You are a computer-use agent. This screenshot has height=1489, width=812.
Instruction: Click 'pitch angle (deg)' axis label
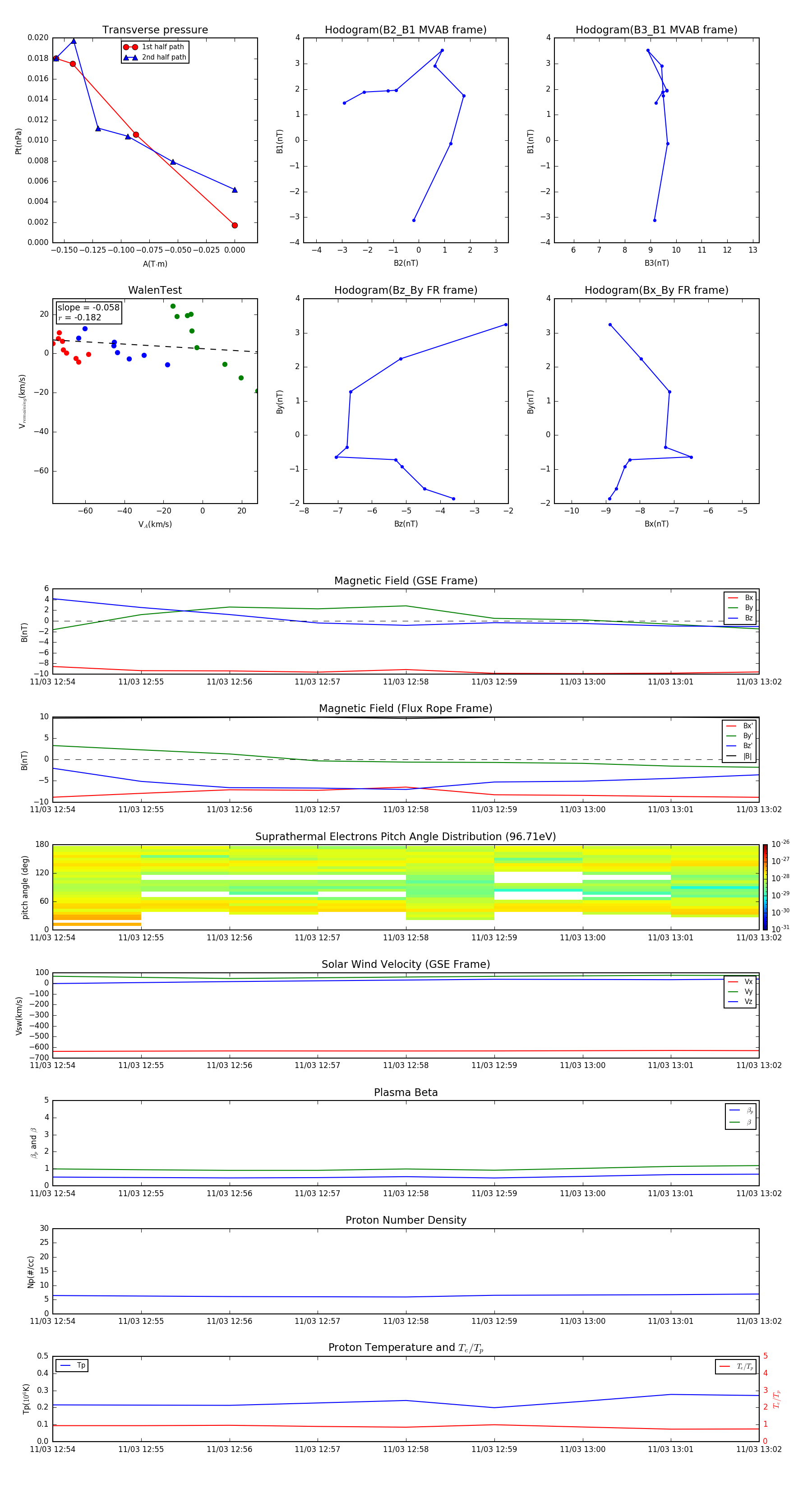(25, 887)
